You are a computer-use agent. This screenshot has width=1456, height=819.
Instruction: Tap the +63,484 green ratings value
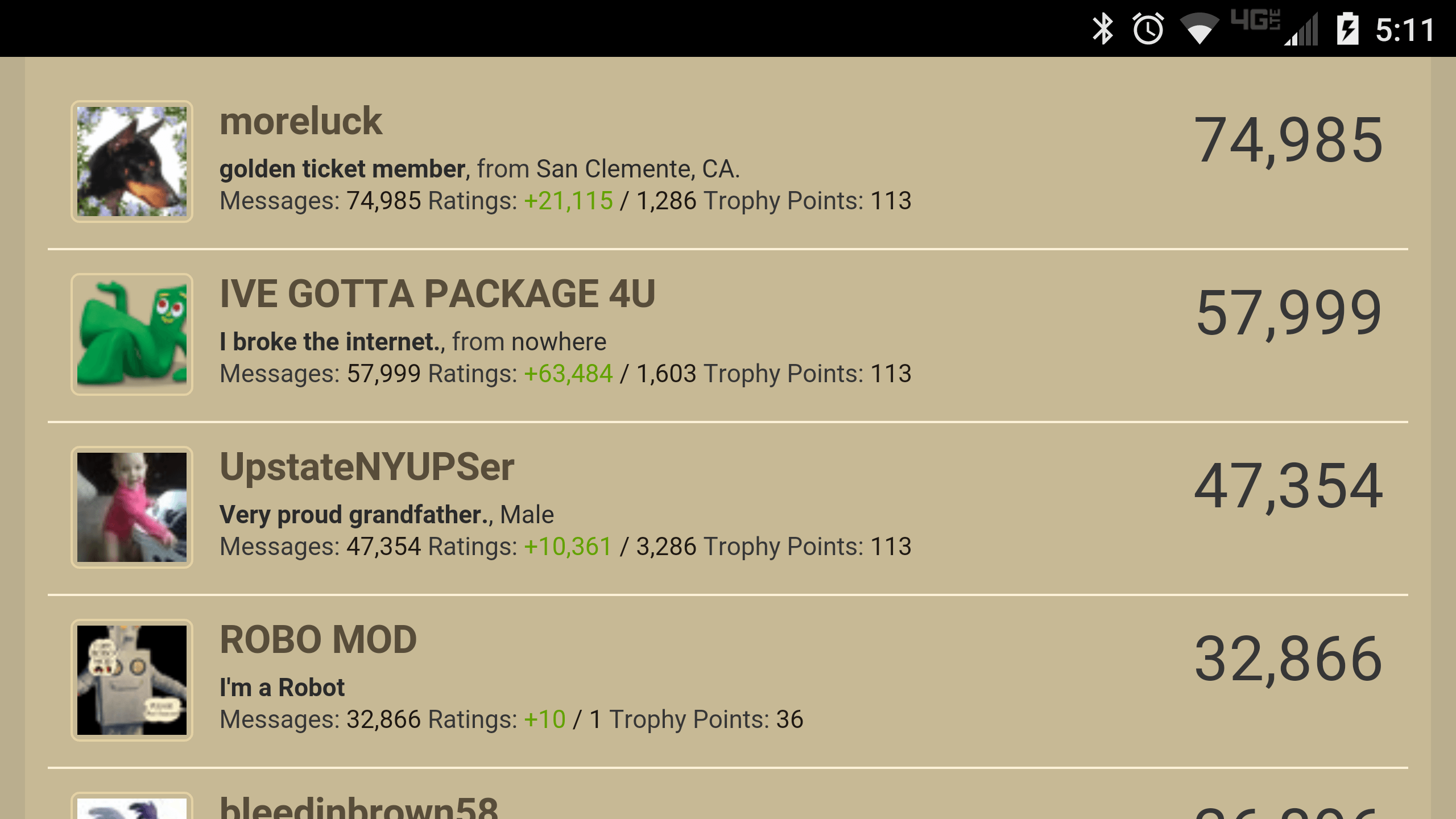click(568, 374)
